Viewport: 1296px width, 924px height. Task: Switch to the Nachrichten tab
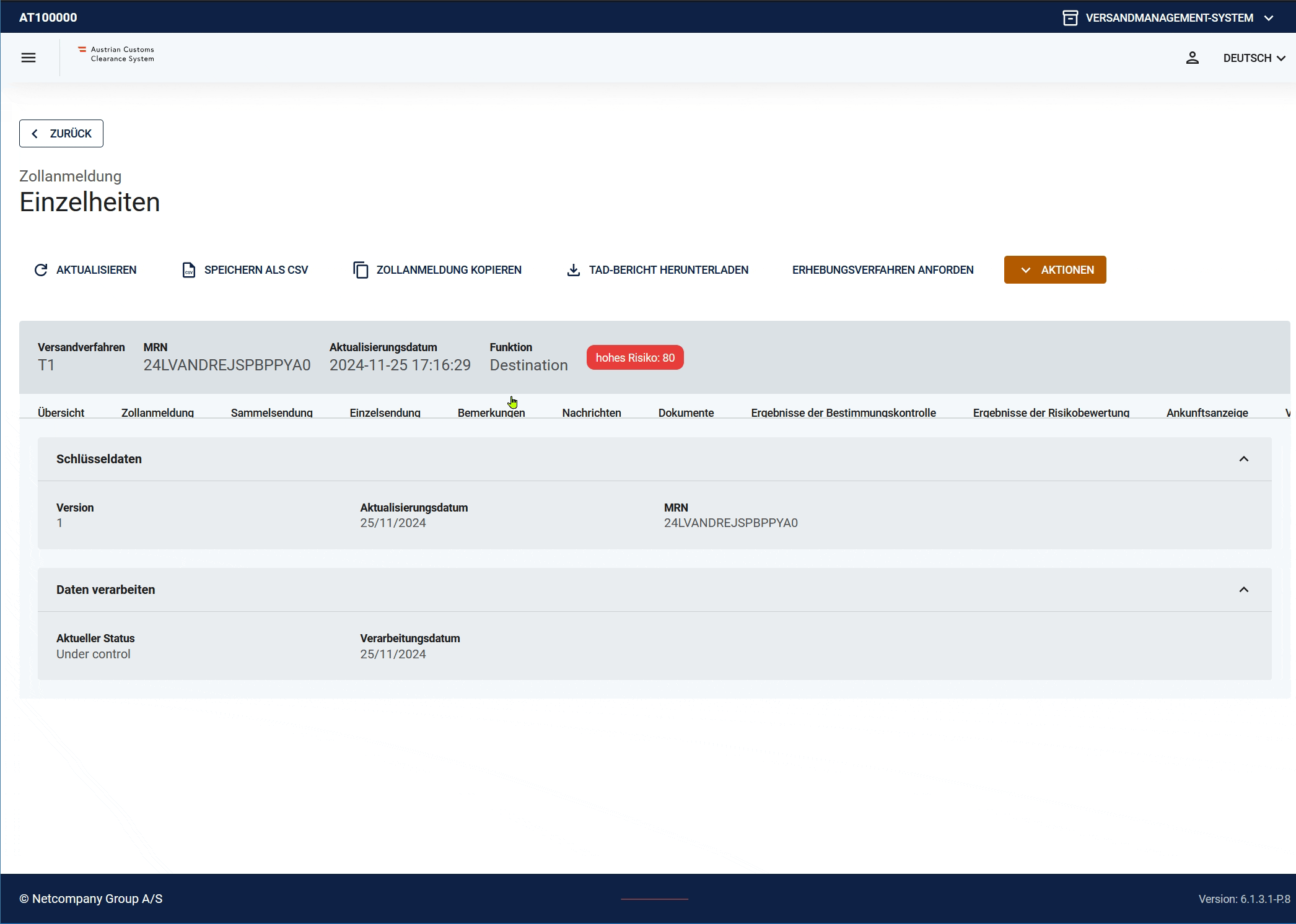point(591,412)
